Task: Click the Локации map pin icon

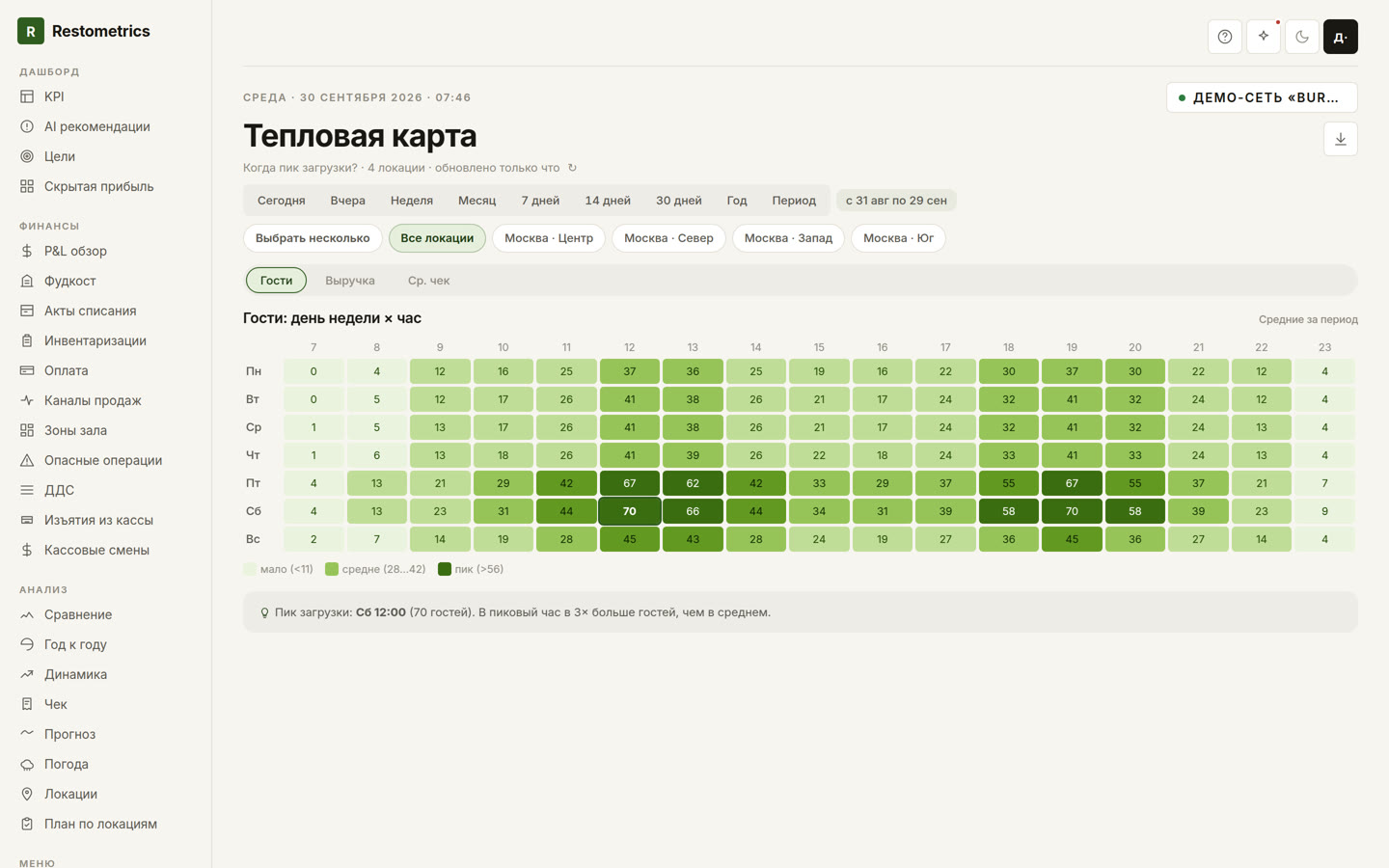Action: click(x=27, y=794)
